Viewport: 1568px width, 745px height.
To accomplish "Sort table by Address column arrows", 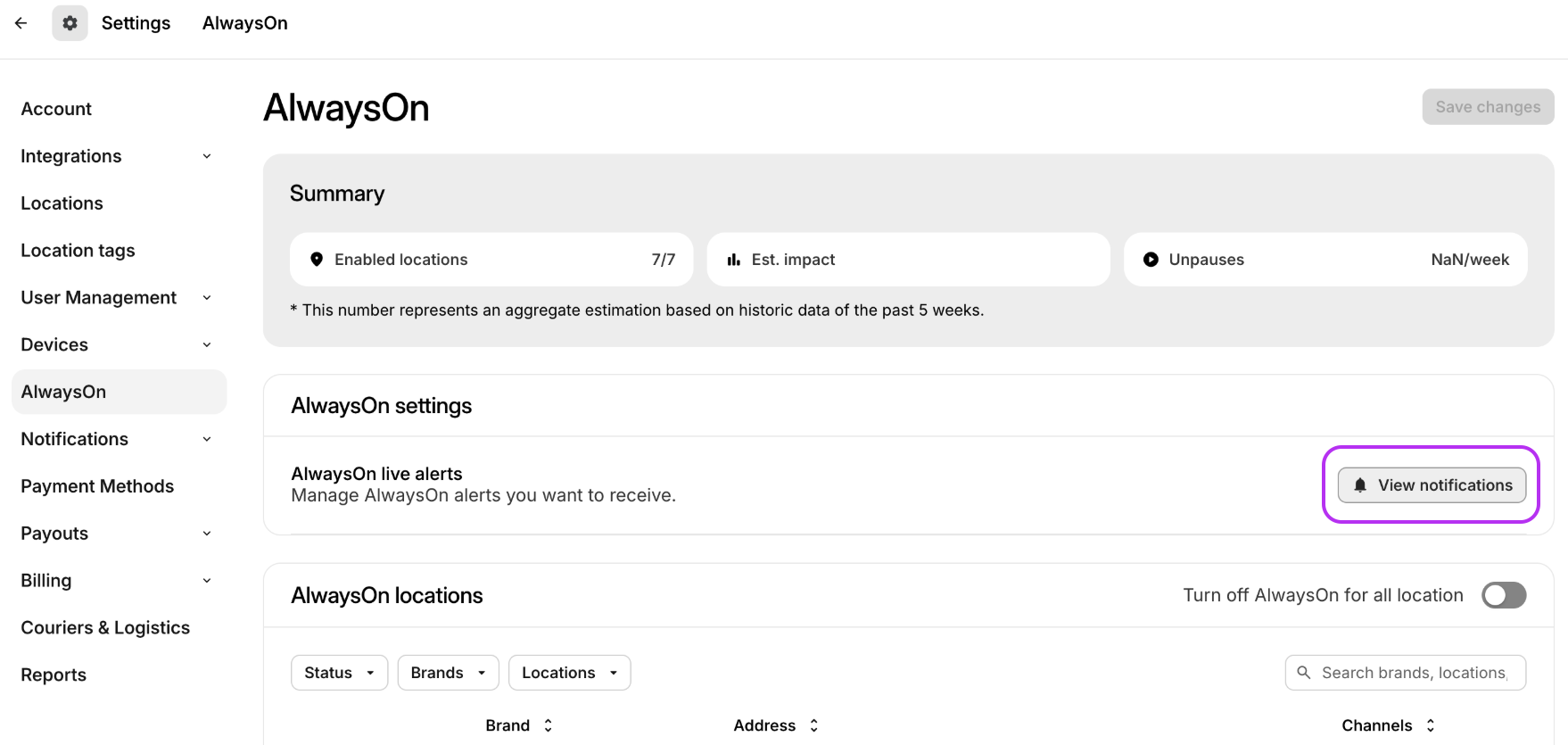I will tap(813, 725).
